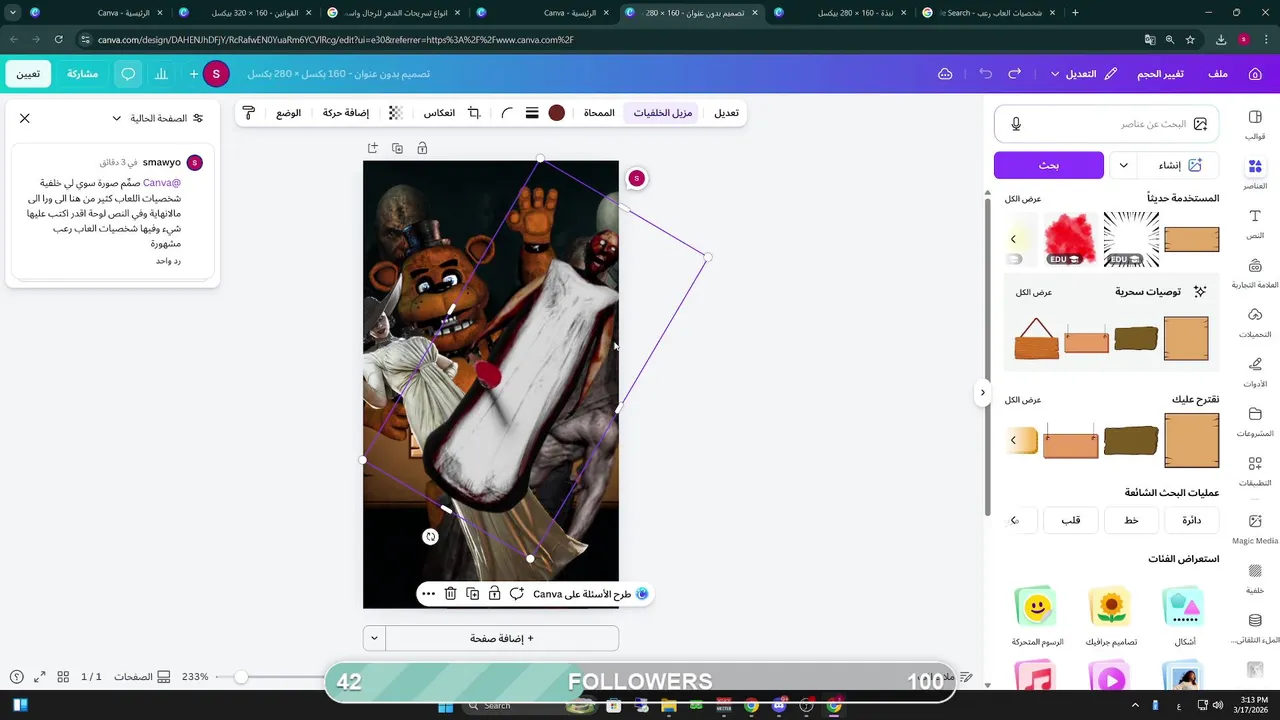The height and width of the screenshot is (720, 1280).
Task: Show more popular searches with the arrow
Action: [1014, 520]
